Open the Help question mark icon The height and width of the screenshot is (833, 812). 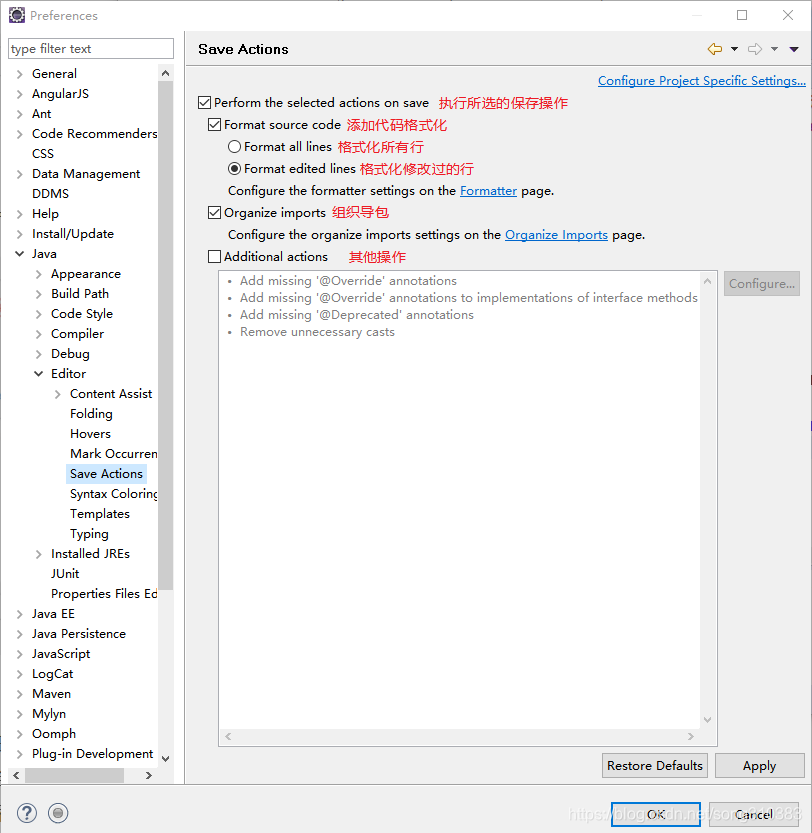tap(27, 813)
